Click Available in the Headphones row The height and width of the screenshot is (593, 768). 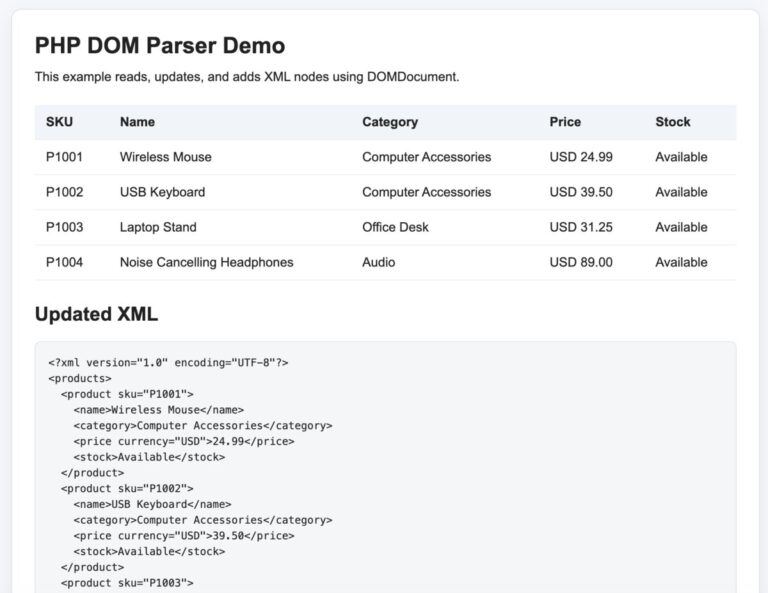(681, 262)
